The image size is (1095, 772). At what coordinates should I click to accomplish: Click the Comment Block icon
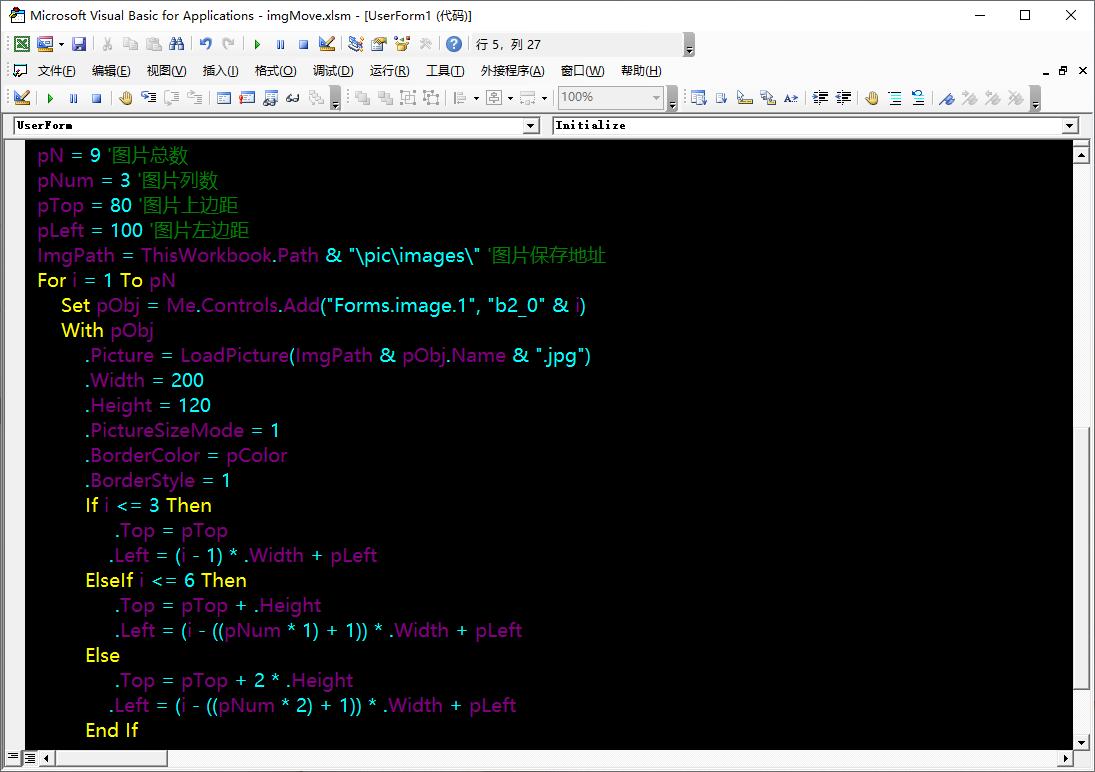click(x=895, y=98)
